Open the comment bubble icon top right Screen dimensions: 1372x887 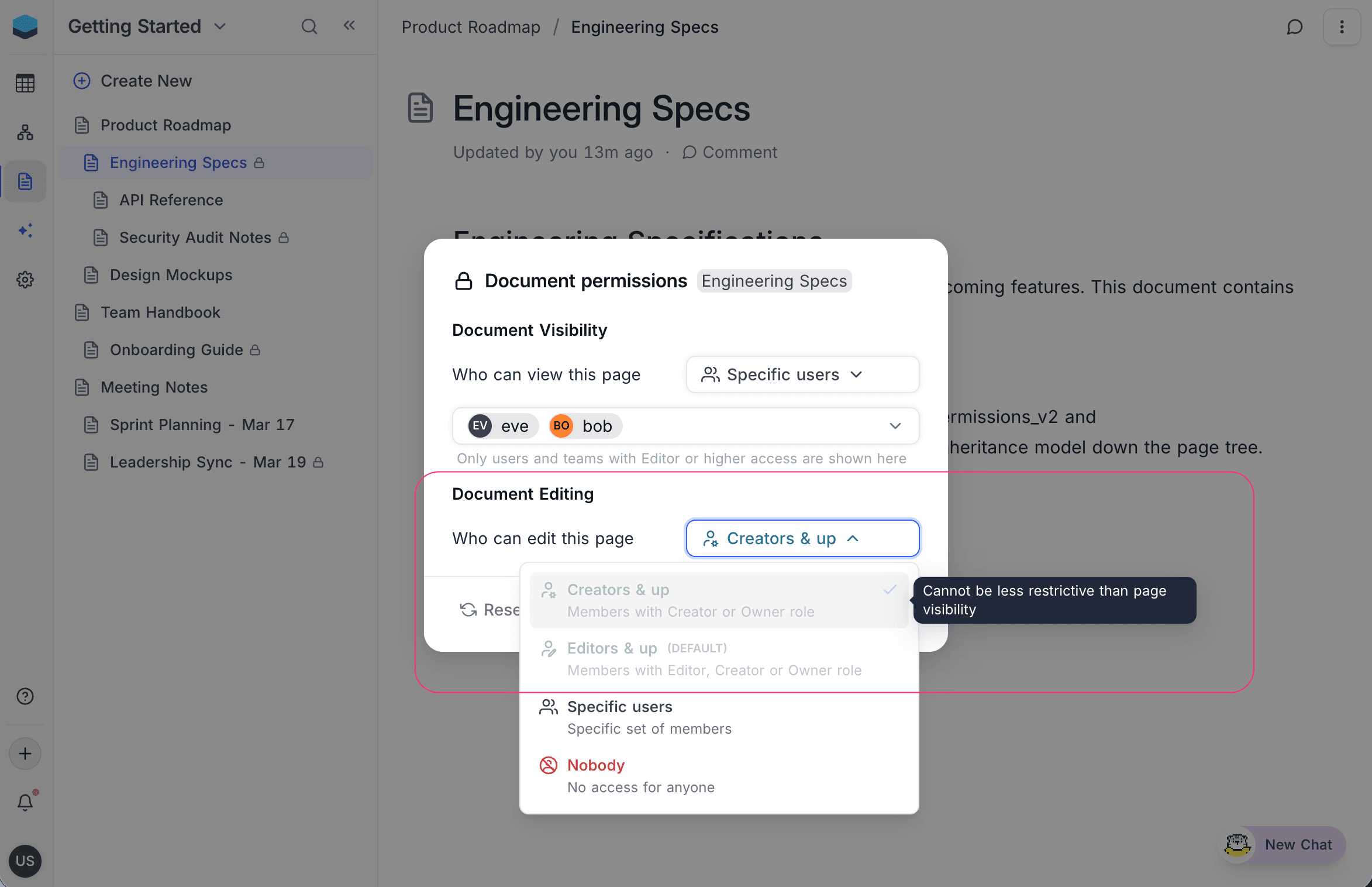(1295, 27)
